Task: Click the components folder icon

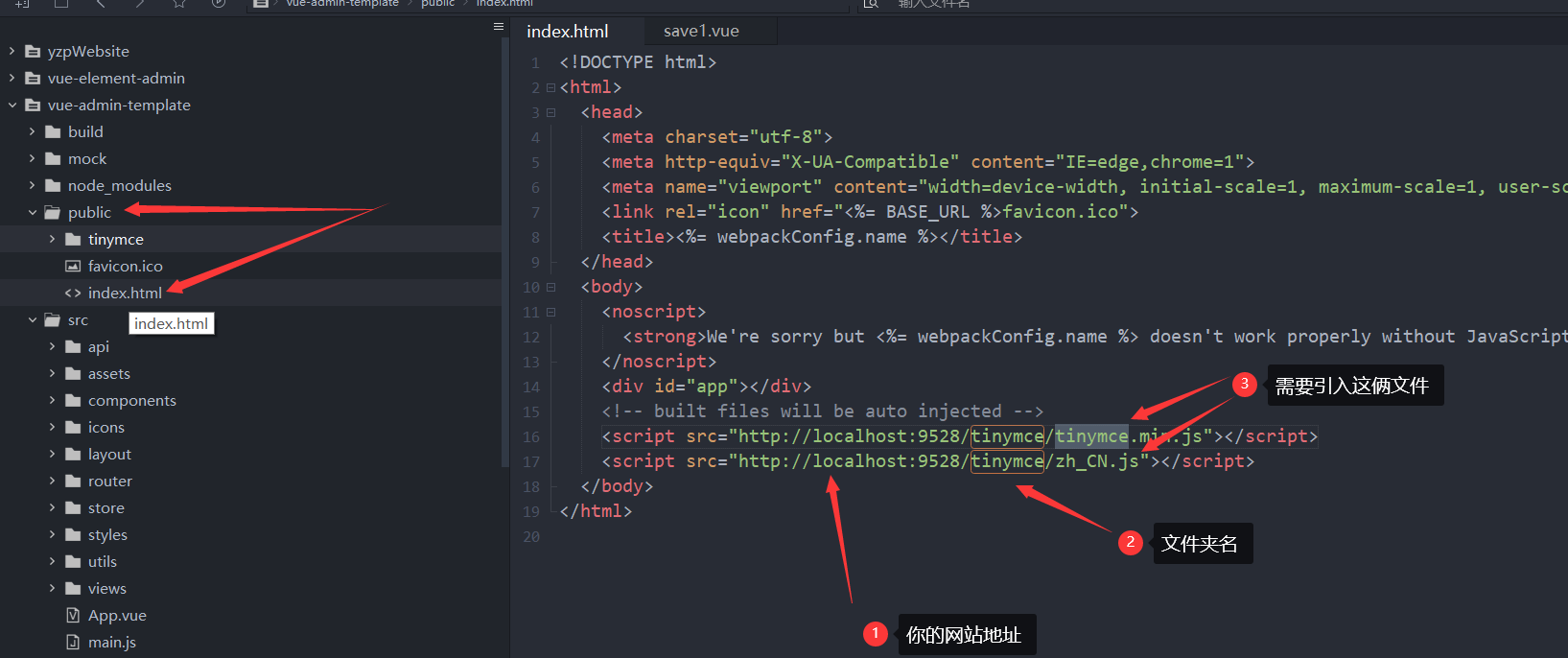Action: pyautogui.click(x=73, y=400)
